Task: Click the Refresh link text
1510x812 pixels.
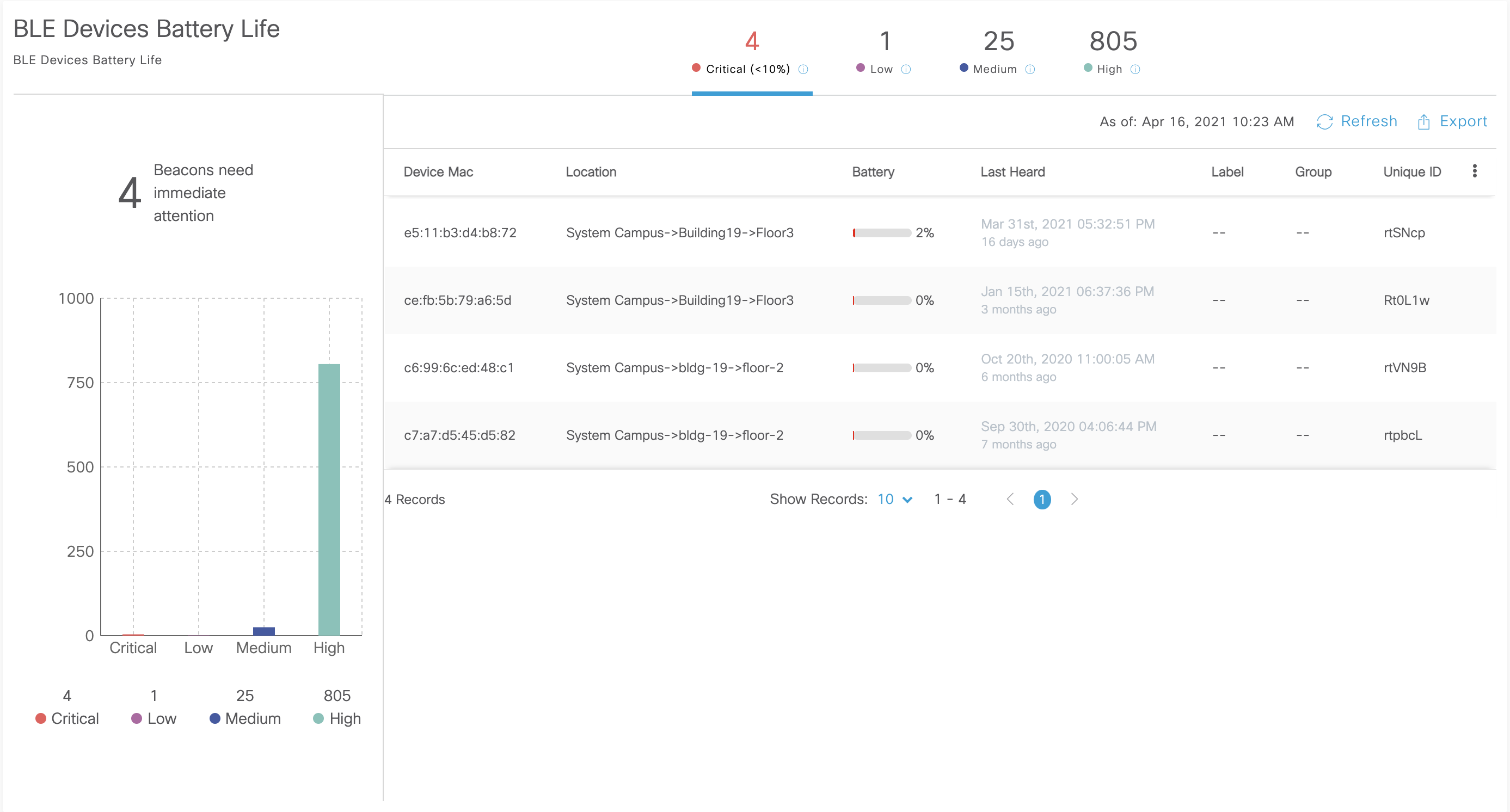Action: 1368,121
